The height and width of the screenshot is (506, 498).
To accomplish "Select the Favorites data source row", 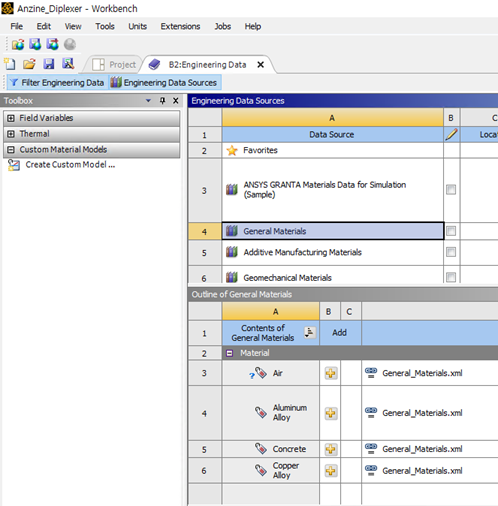I will [333, 150].
